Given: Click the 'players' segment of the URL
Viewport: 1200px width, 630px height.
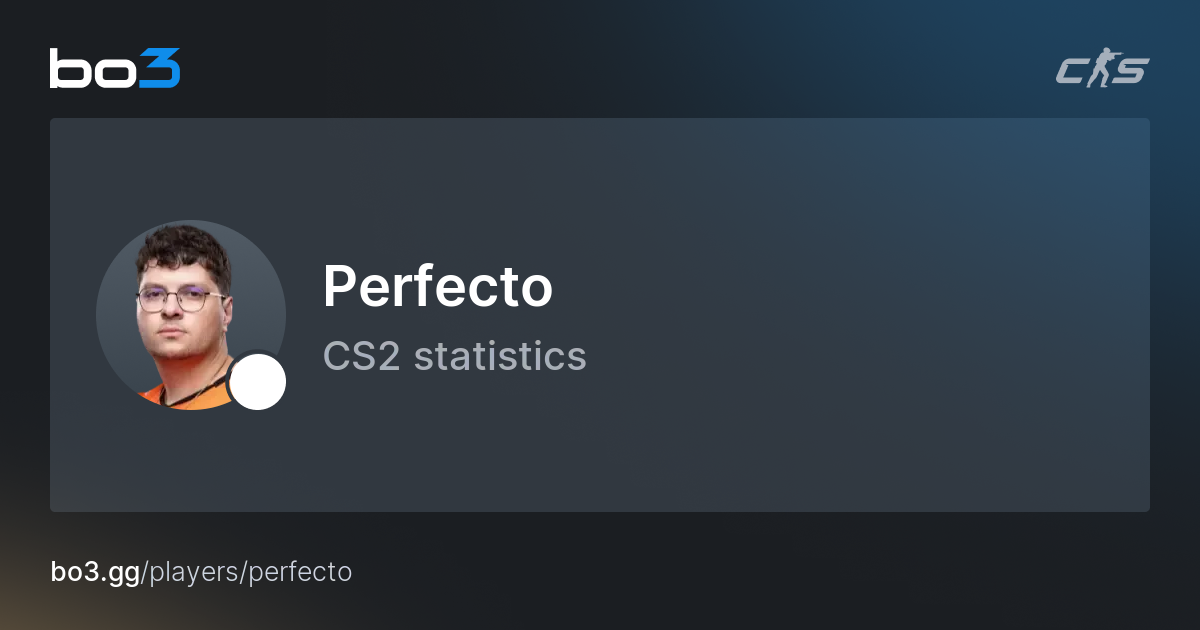Looking at the screenshot, I should coord(195,574).
